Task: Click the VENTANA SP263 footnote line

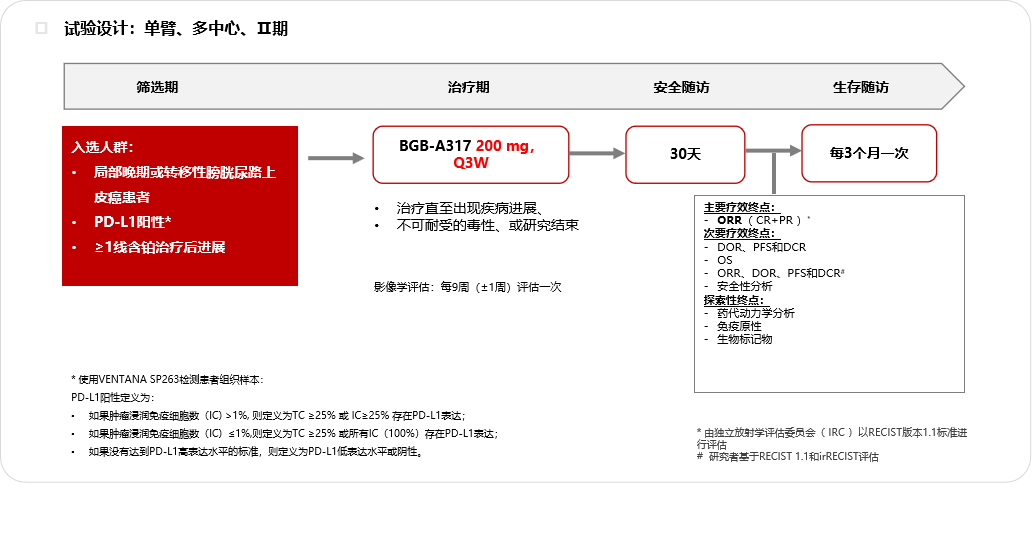Action: click(167, 380)
